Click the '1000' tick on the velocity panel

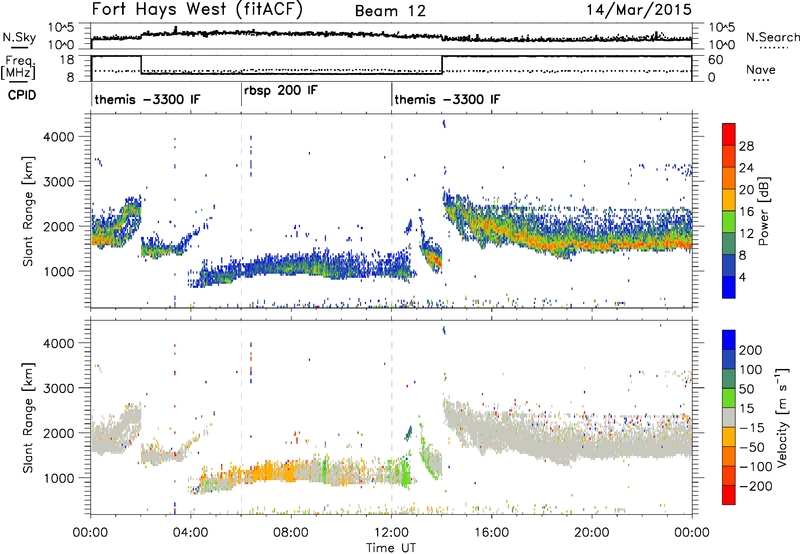click(x=59, y=478)
